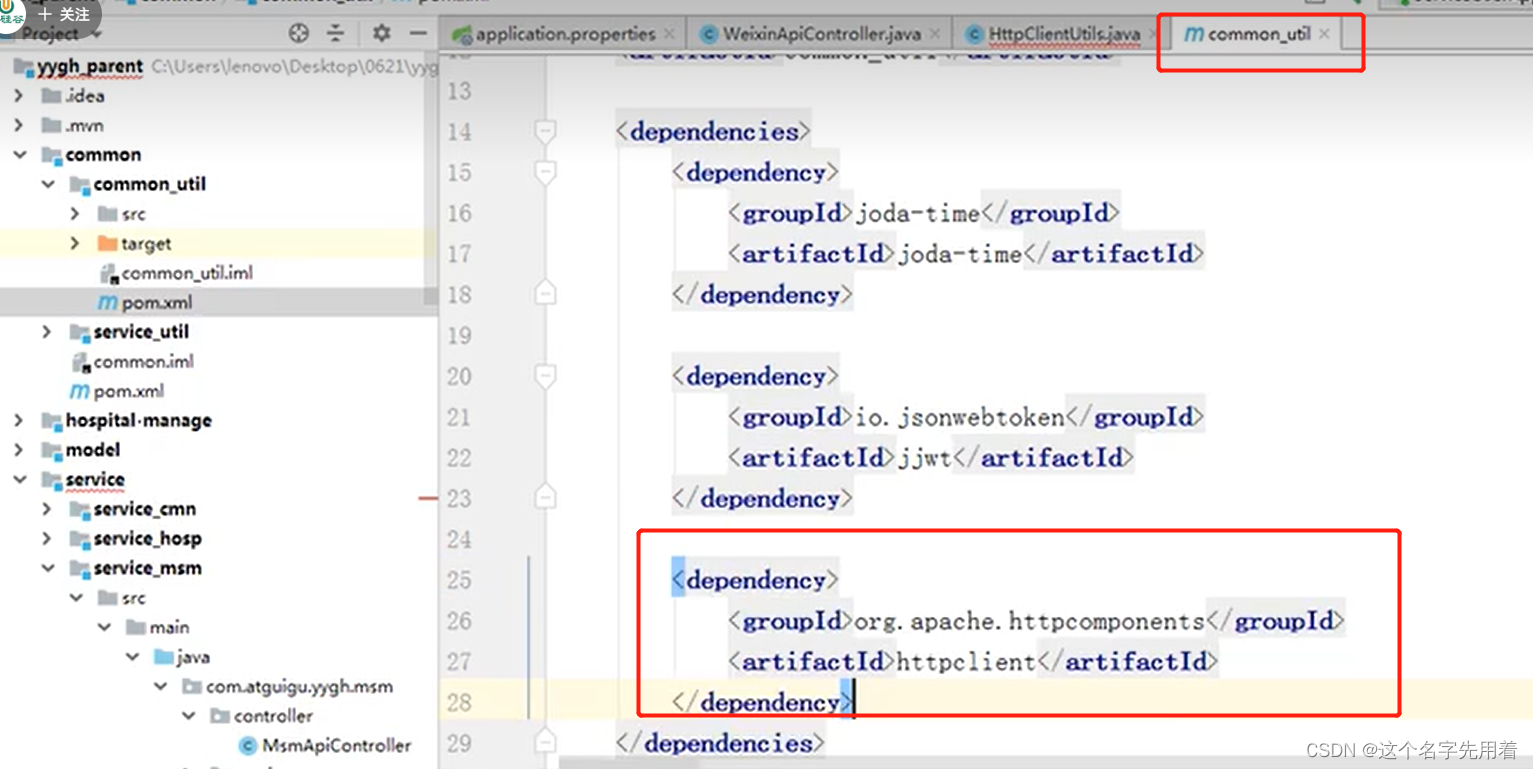Open pom.xml under common module
This screenshot has width=1533, height=769.
(x=129, y=391)
